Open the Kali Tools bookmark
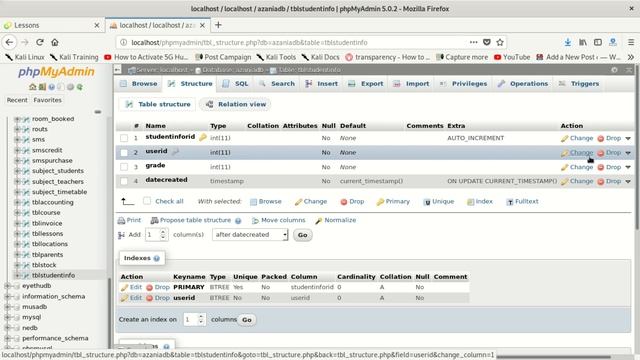The image size is (640, 360). [x=276, y=57]
